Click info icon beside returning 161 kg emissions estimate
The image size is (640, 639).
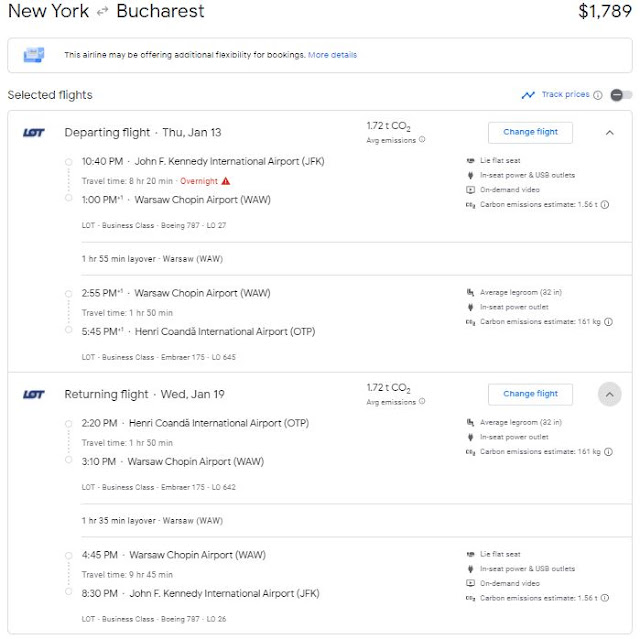pyautogui.click(x=609, y=452)
